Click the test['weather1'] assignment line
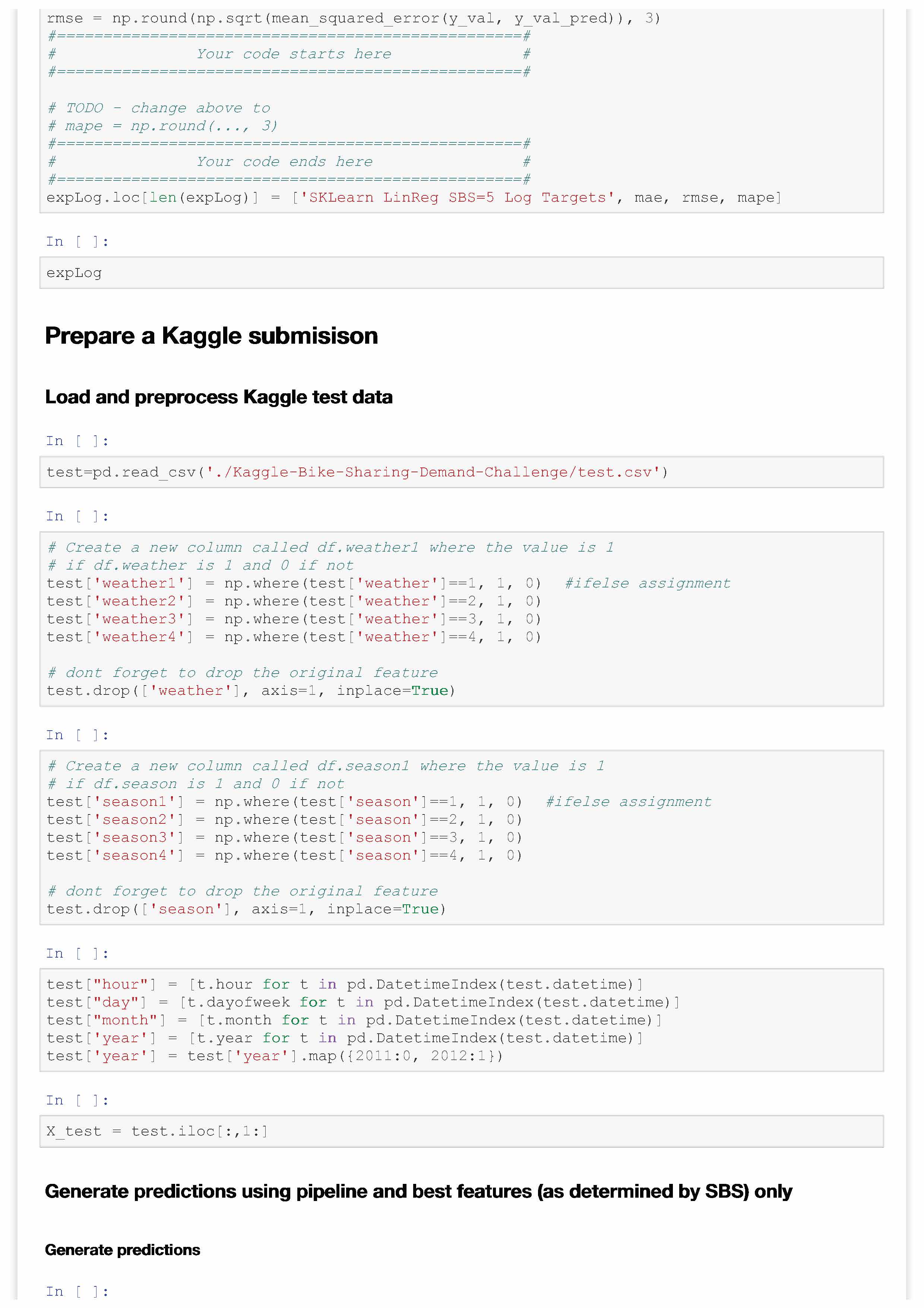Image resolution: width=924 pixels, height=1308 pixels. (293, 583)
